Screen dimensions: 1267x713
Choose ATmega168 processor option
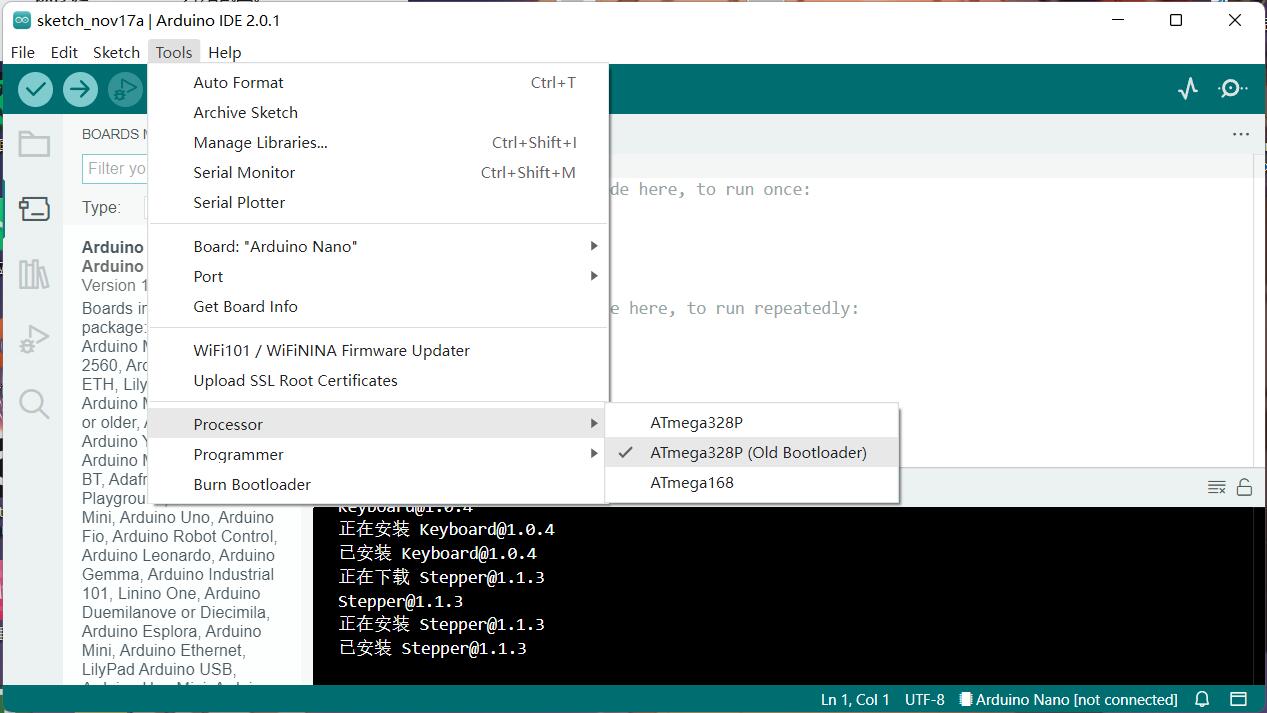tap(692, 483)
